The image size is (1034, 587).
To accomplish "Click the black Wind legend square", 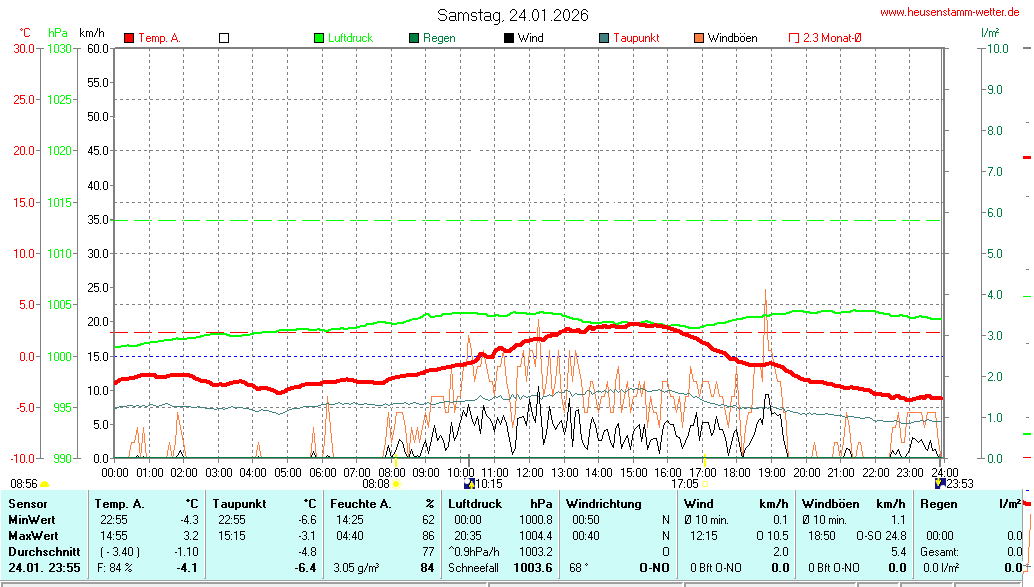I will coord(509,38).
